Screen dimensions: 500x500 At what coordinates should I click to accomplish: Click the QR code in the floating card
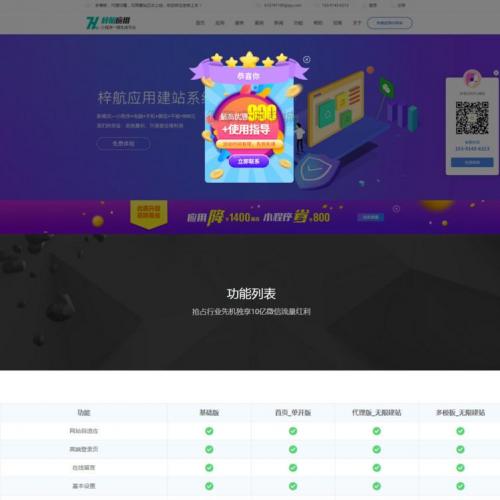(x=472, y=118)
